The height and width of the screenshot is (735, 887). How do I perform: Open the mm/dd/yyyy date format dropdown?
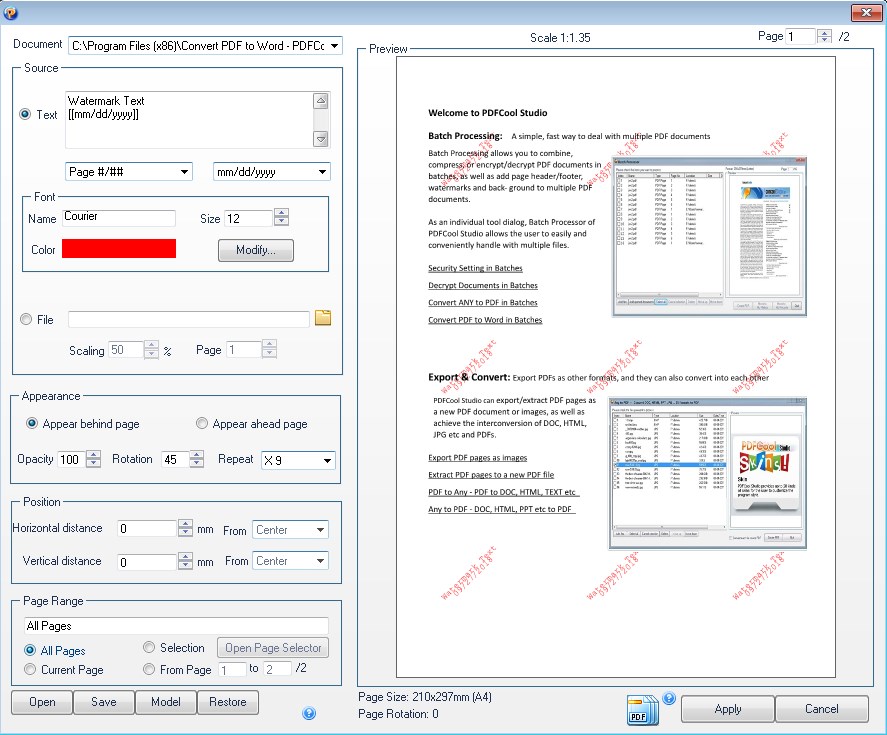tap(322, 171)
